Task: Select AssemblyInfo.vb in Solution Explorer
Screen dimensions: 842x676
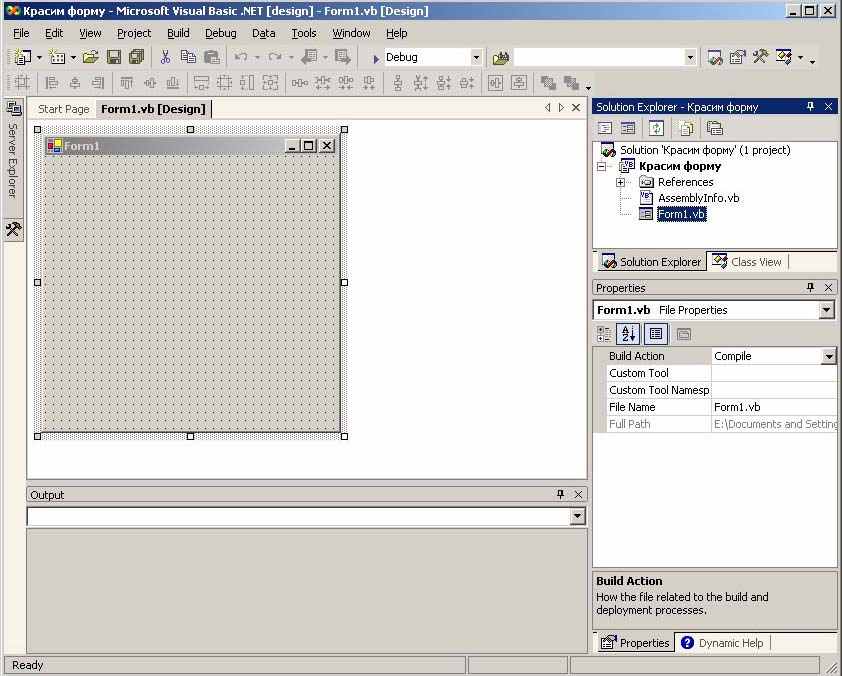Action: [698, 198]
